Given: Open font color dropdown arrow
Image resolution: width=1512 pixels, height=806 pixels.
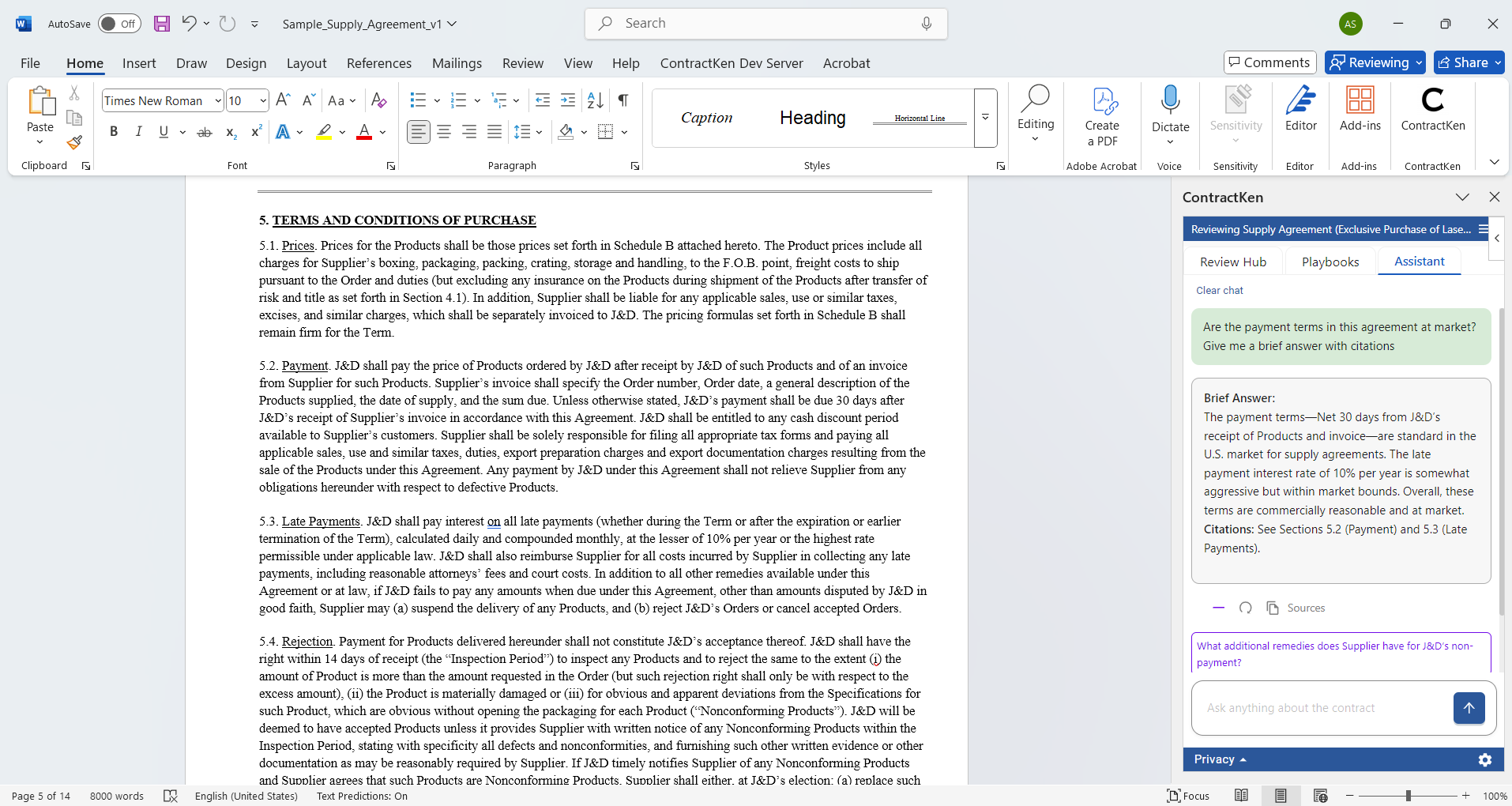Looking at the screenshot, I should pos(382,132).
